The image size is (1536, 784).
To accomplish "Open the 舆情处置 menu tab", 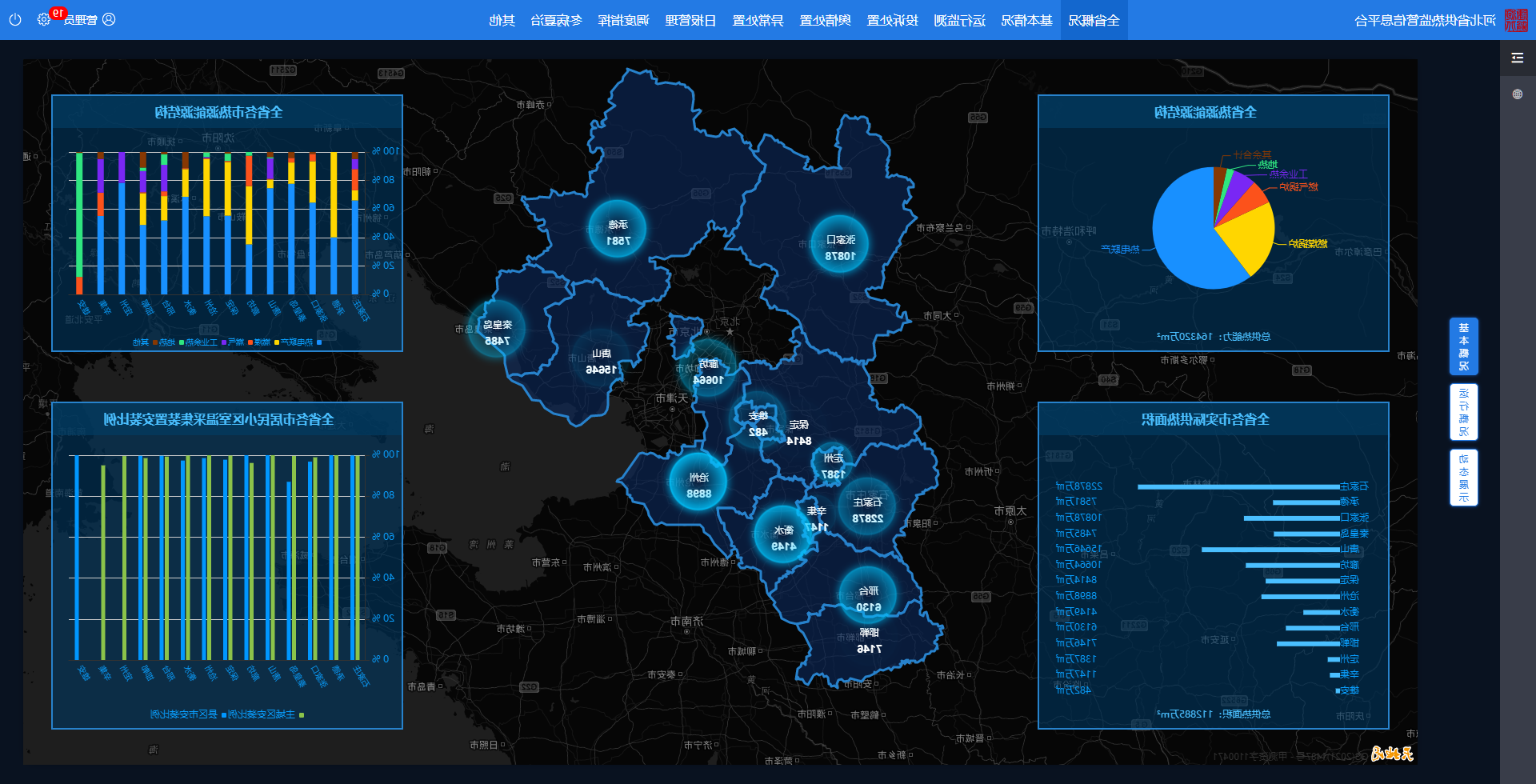I will coord(826,20).
